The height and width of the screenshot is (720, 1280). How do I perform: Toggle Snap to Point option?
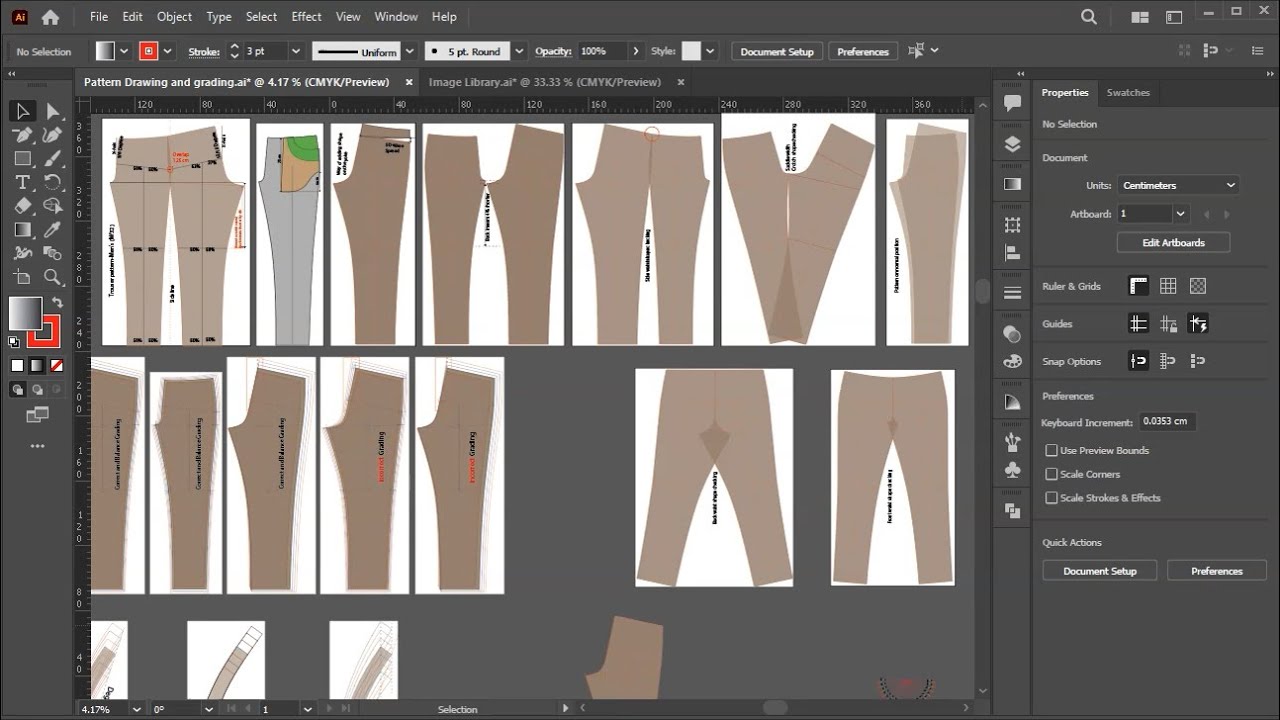1138,361
